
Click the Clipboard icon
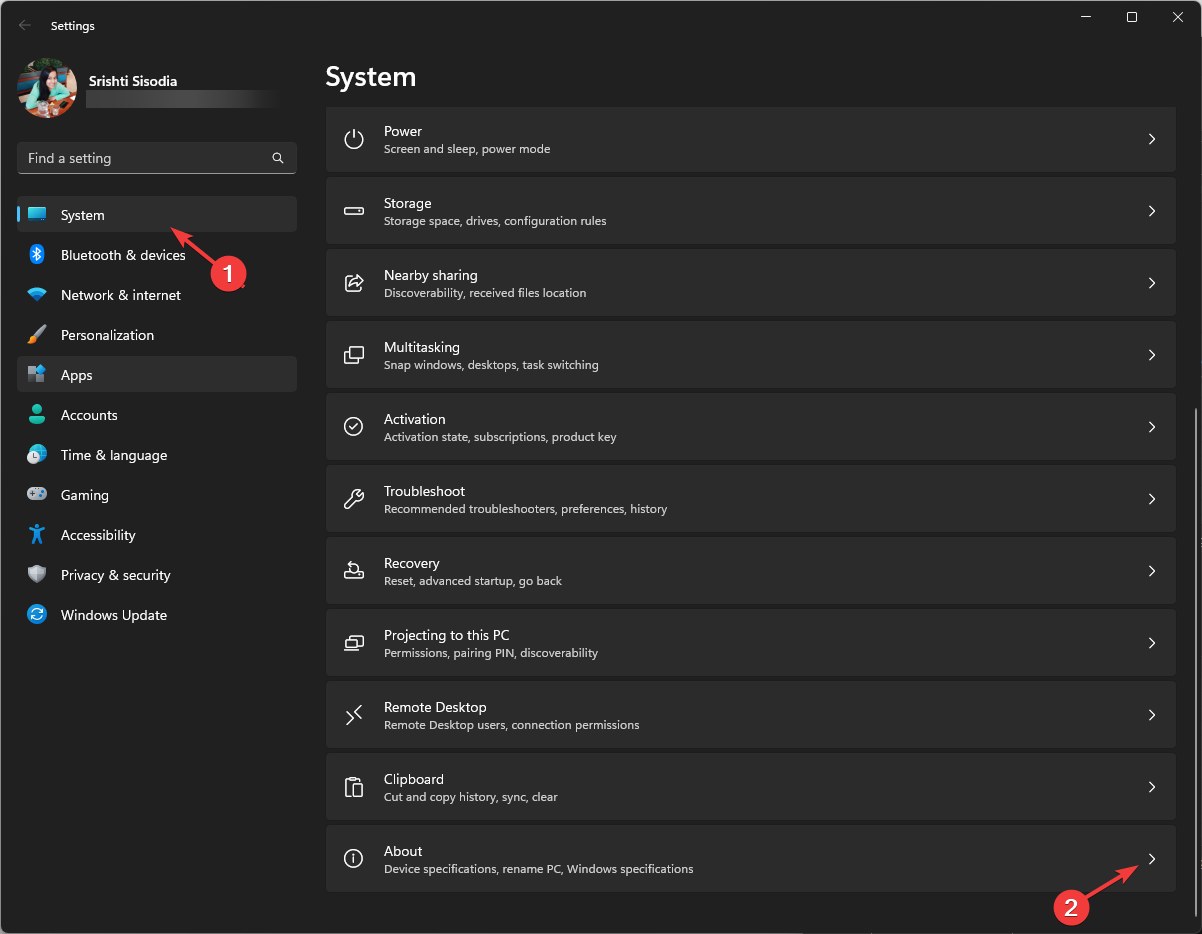tap(354, 787)
